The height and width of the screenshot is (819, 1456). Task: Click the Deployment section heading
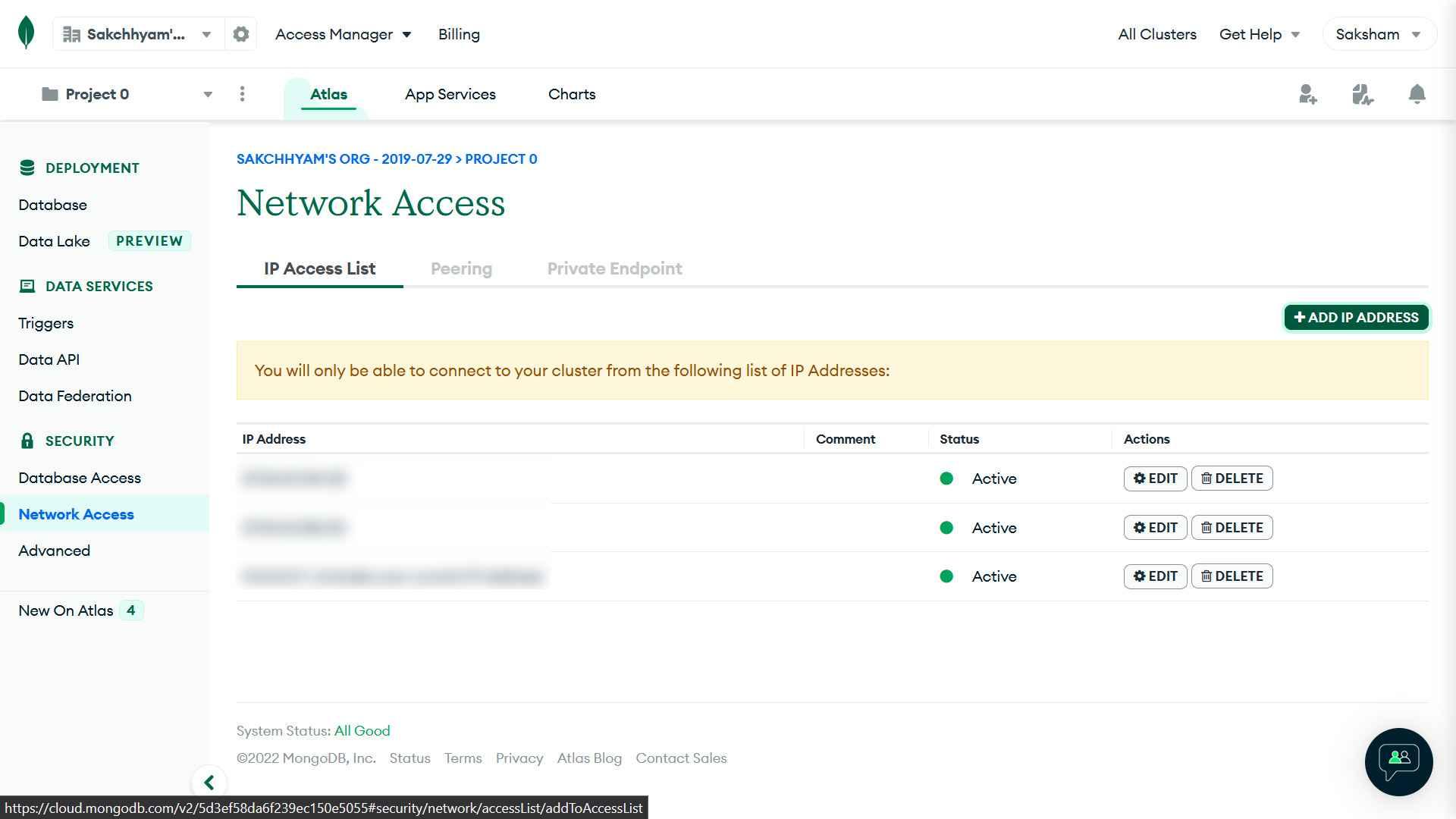click(x=92, y=168)
